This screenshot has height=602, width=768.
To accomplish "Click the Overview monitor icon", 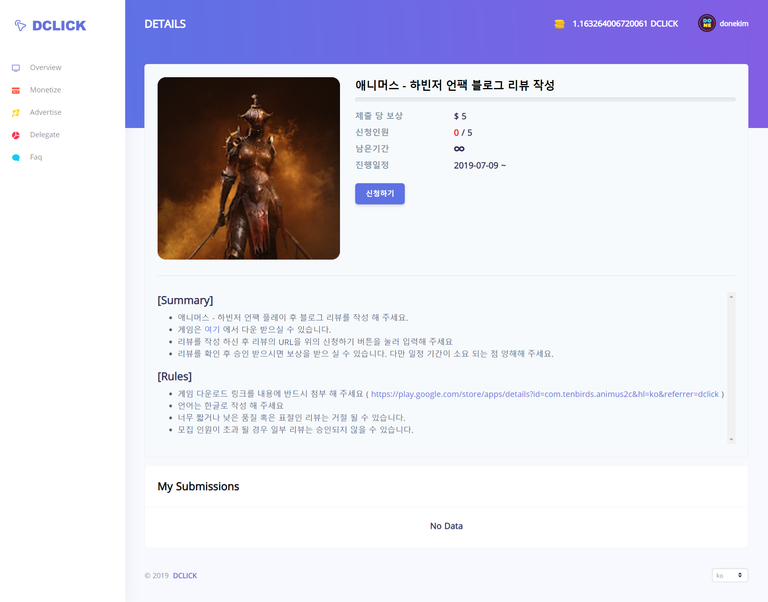I will [16, 68].
